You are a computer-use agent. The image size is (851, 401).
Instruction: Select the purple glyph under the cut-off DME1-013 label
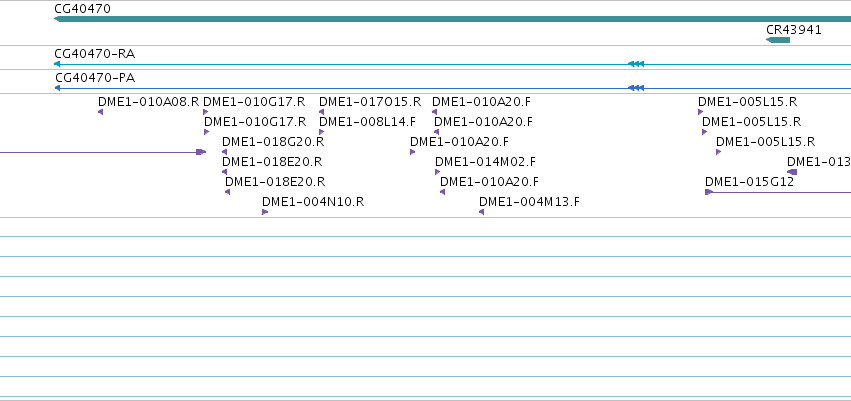coord(792,172)
